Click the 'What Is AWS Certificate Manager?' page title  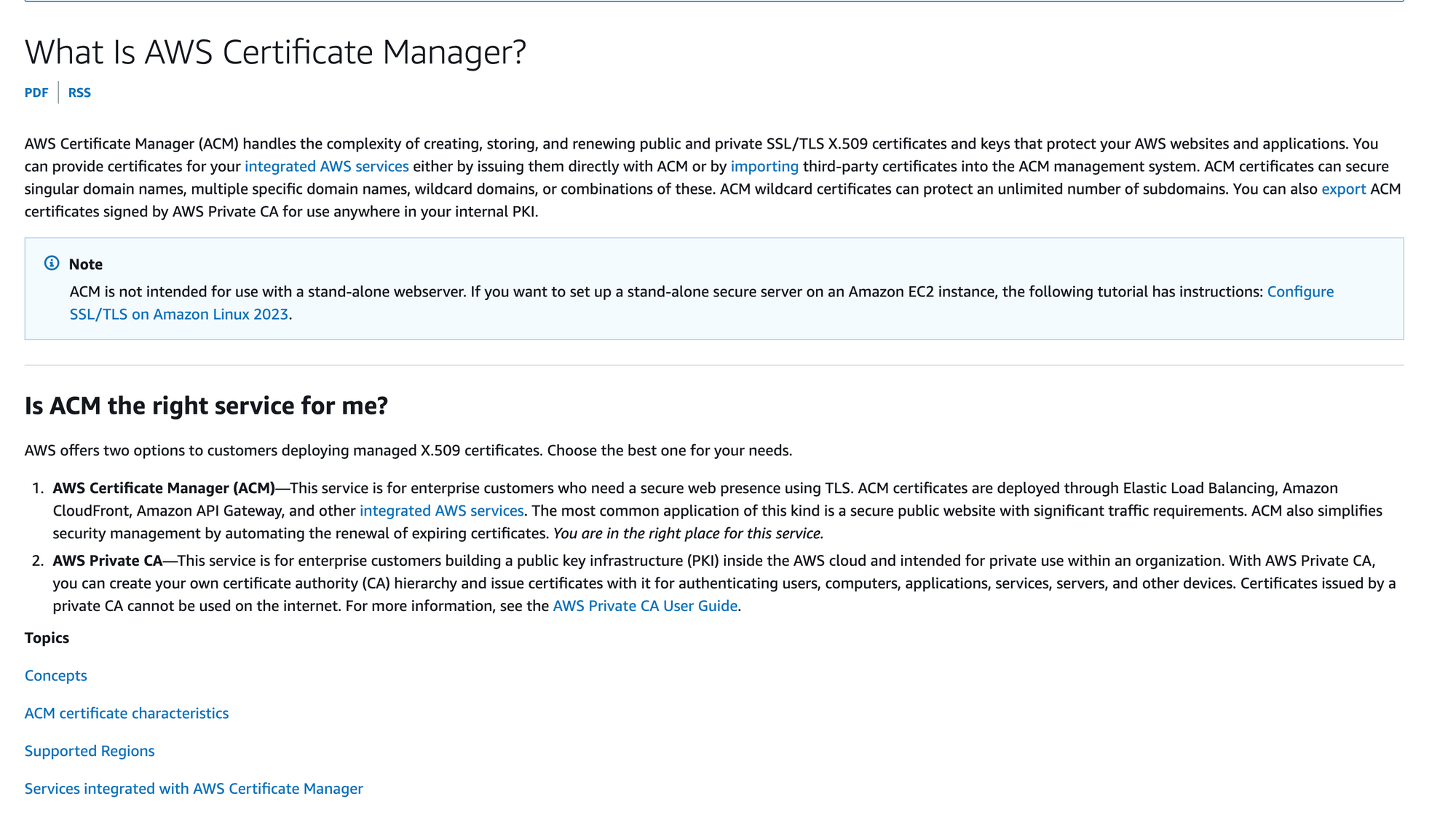pos(275,52)
